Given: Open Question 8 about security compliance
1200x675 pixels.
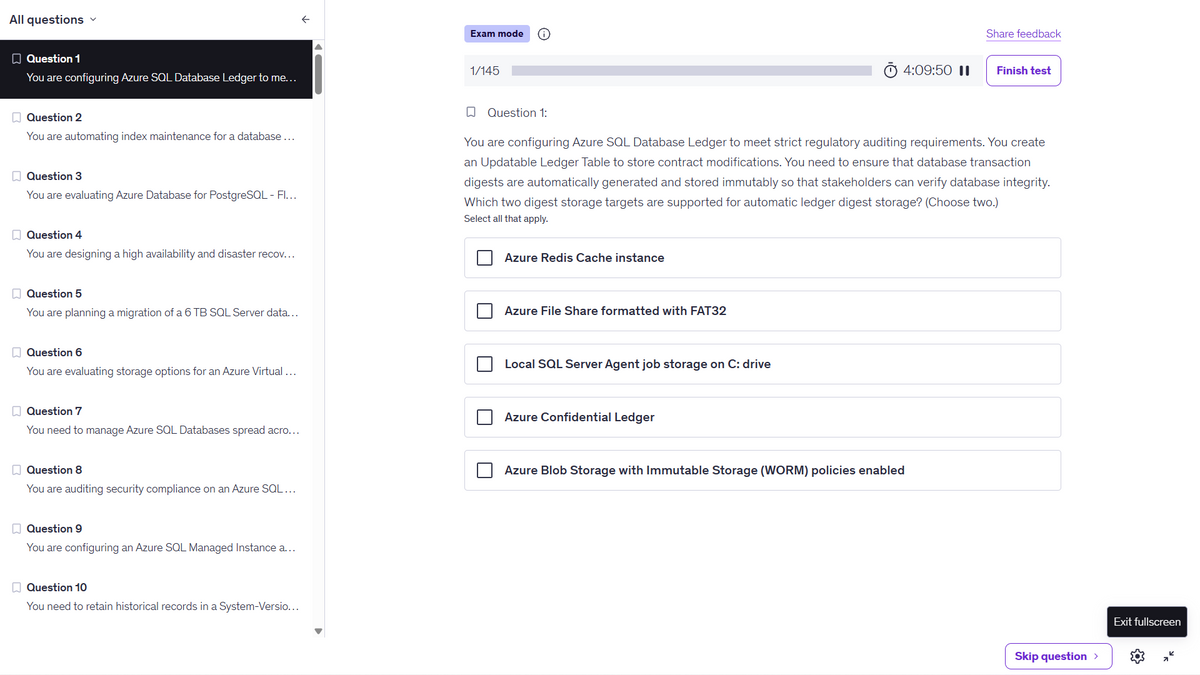Looking at the screenshot, I should click(x=156, y=480).
